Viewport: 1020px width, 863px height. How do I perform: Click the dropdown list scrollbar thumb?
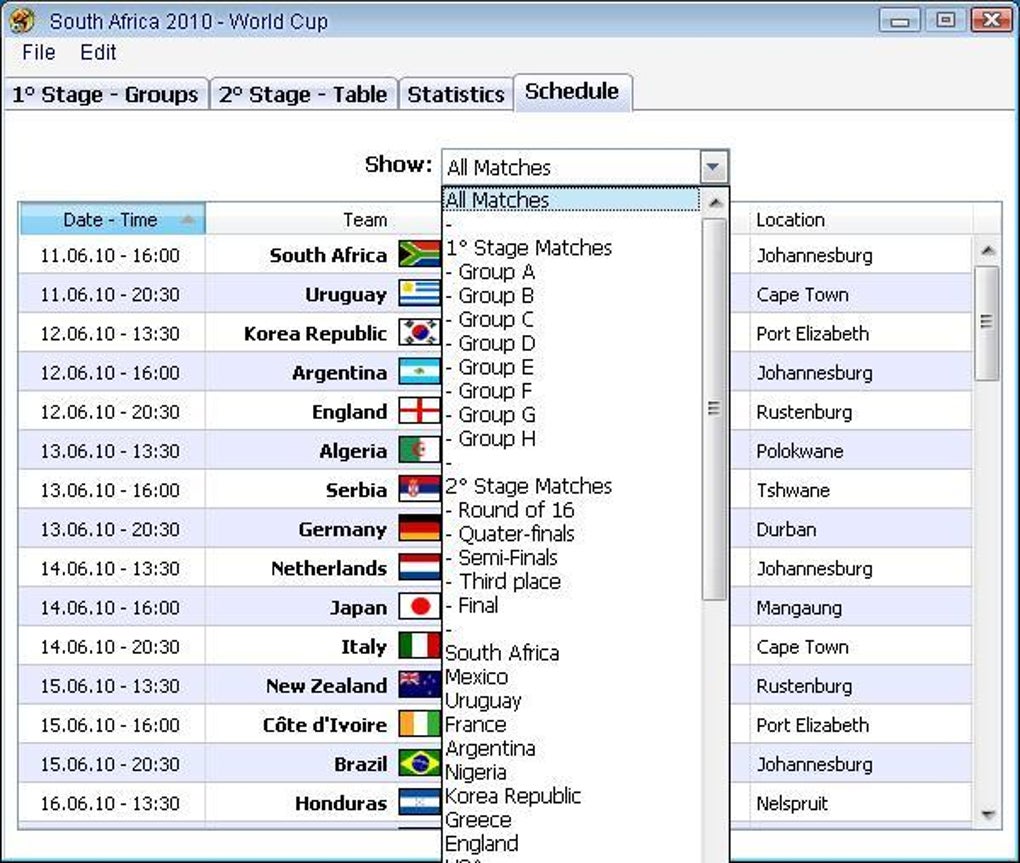tap(714, 408)
